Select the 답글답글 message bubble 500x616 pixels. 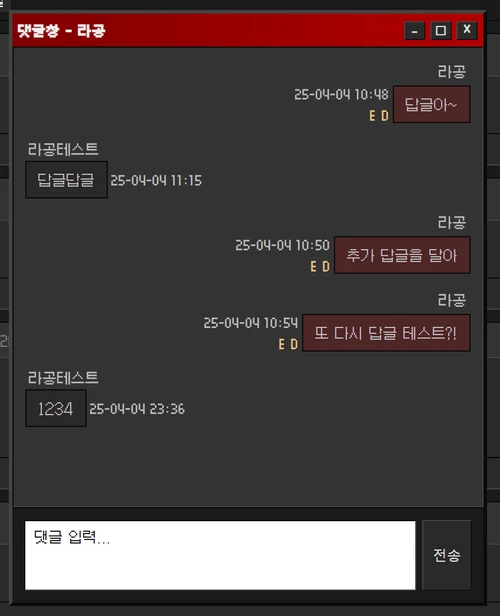click(x=66, y=180)
